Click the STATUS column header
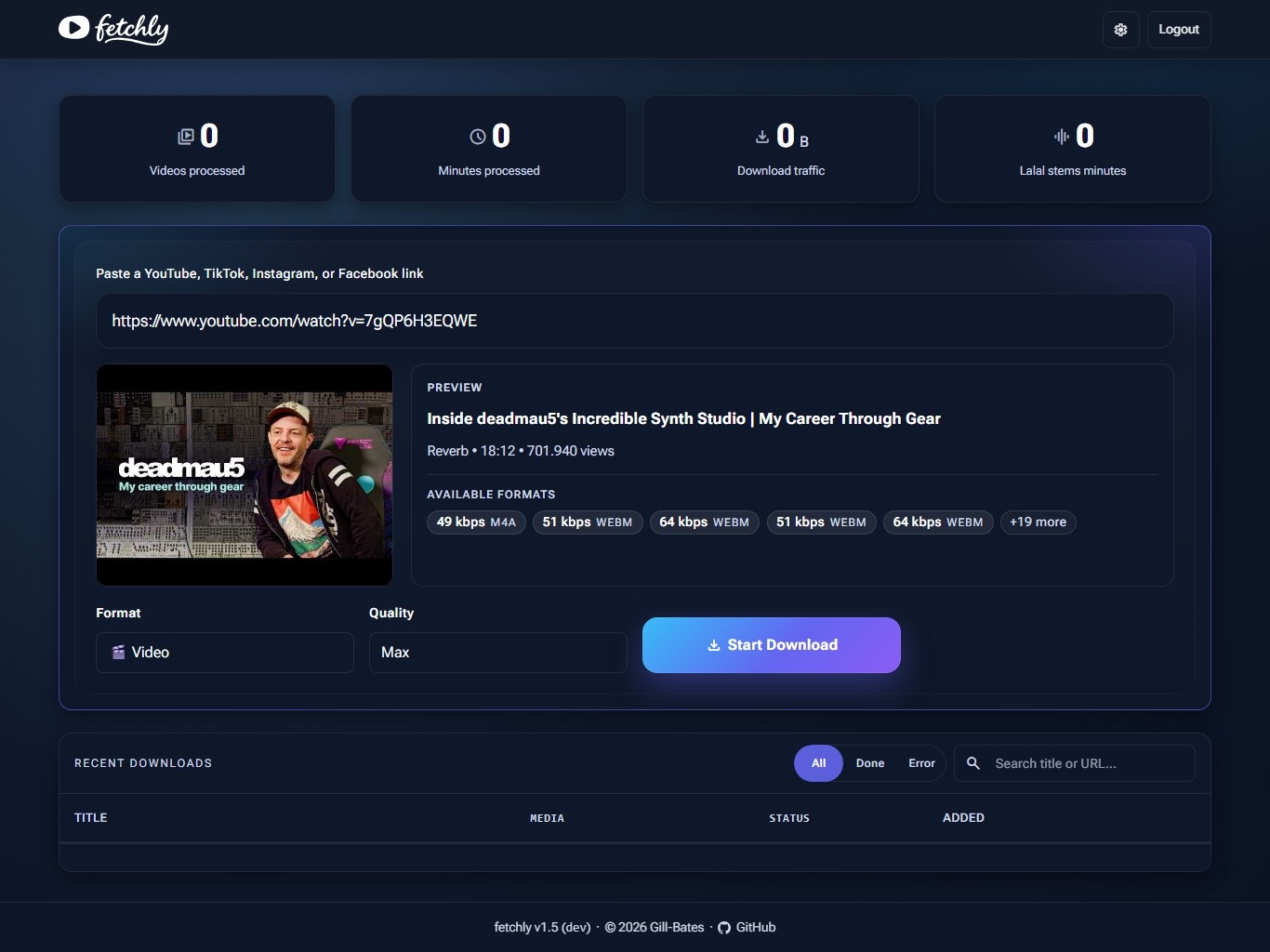This screenshot has width=1270, height=952. coord(789,818)
